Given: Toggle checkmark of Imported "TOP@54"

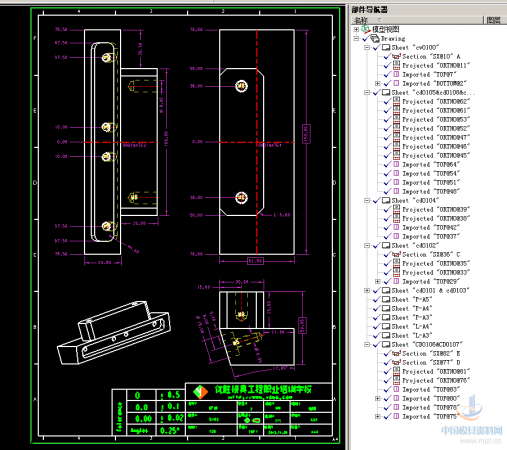Looking at the screenshot, I should point(387,173).
